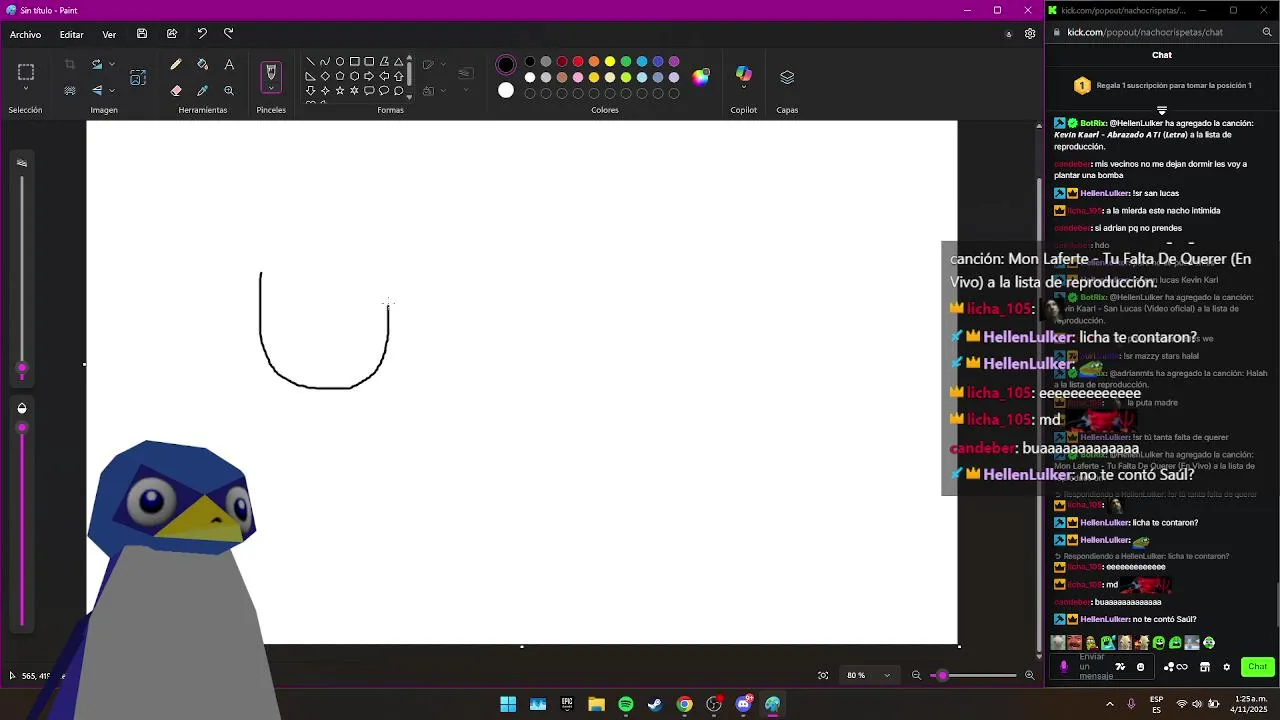Open Paint settings gear
The width and height of the screenshot is (1280, 720).
click(x=1030, y=34)
